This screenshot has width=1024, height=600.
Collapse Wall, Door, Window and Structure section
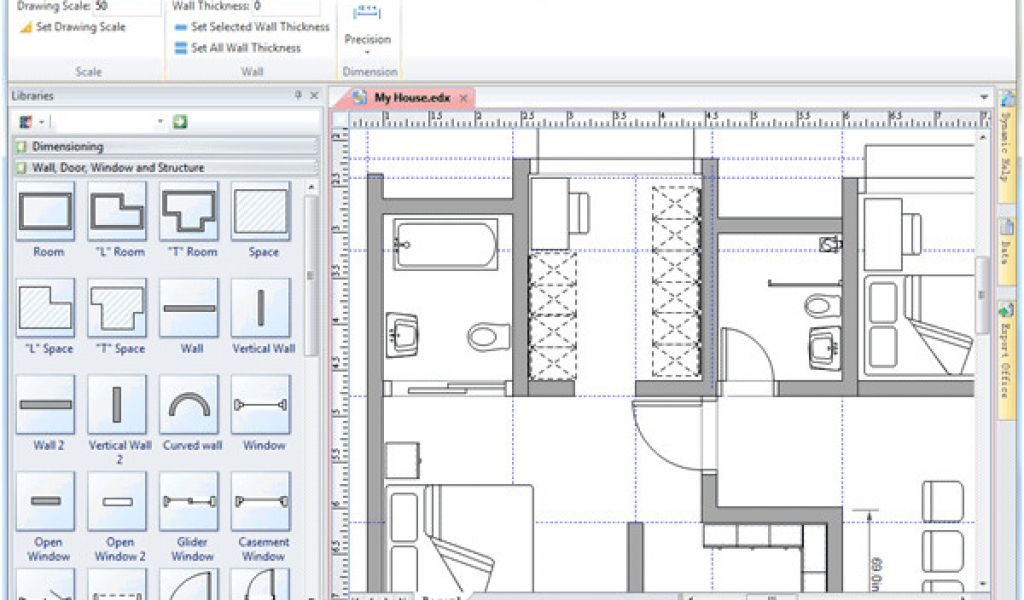click(22, 168)
